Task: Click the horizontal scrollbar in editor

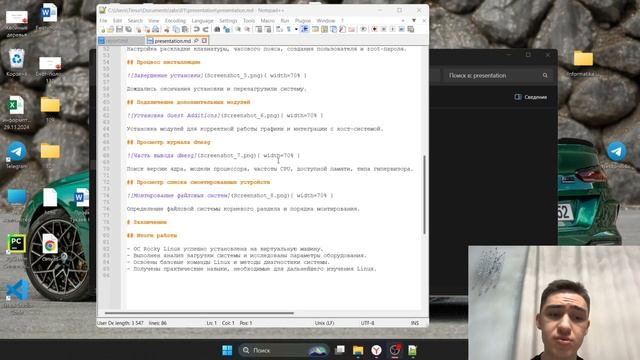Action: (x=199, y=313)
